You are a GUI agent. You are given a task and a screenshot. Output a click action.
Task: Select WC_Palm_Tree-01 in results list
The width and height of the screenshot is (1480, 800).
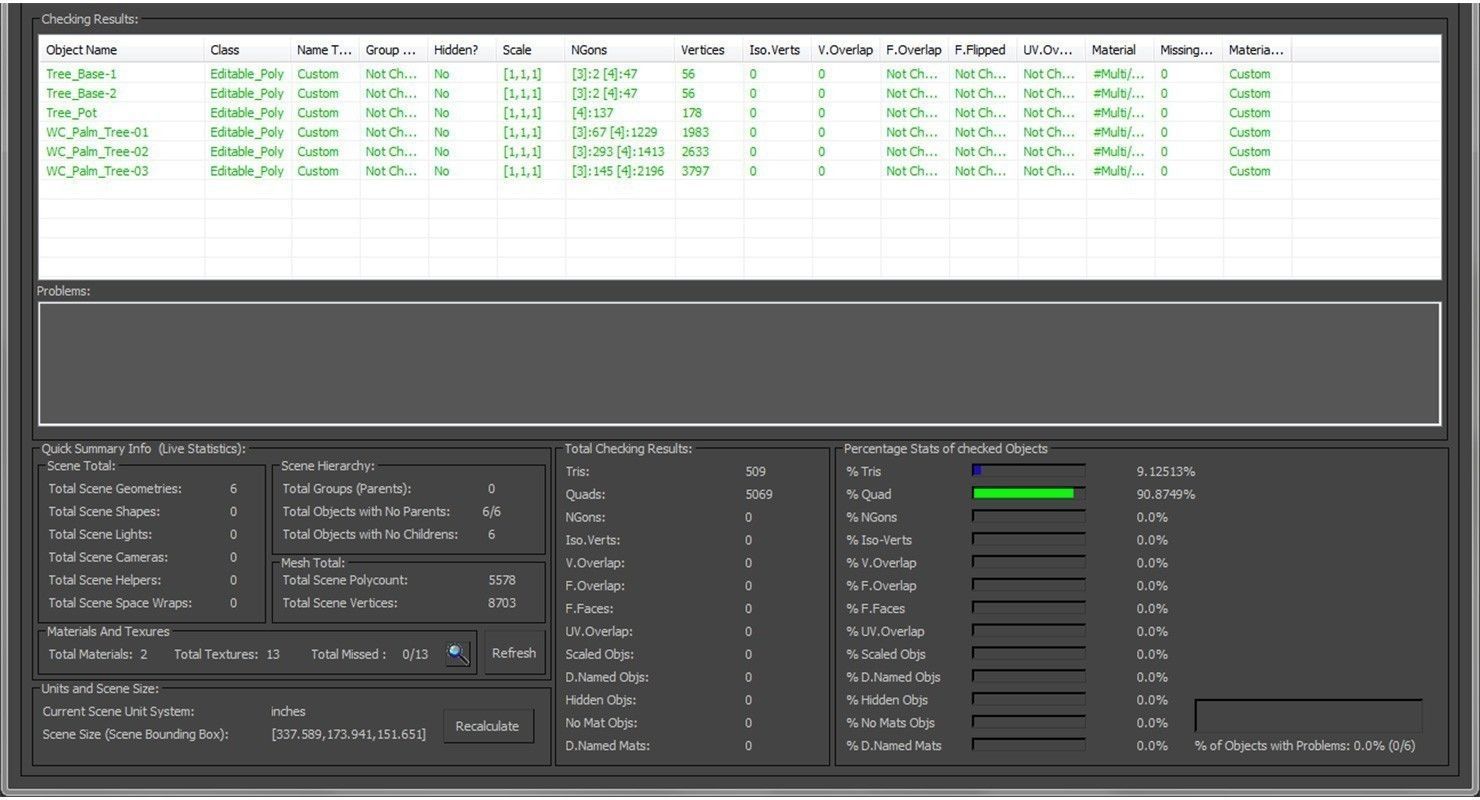(739, 132)
